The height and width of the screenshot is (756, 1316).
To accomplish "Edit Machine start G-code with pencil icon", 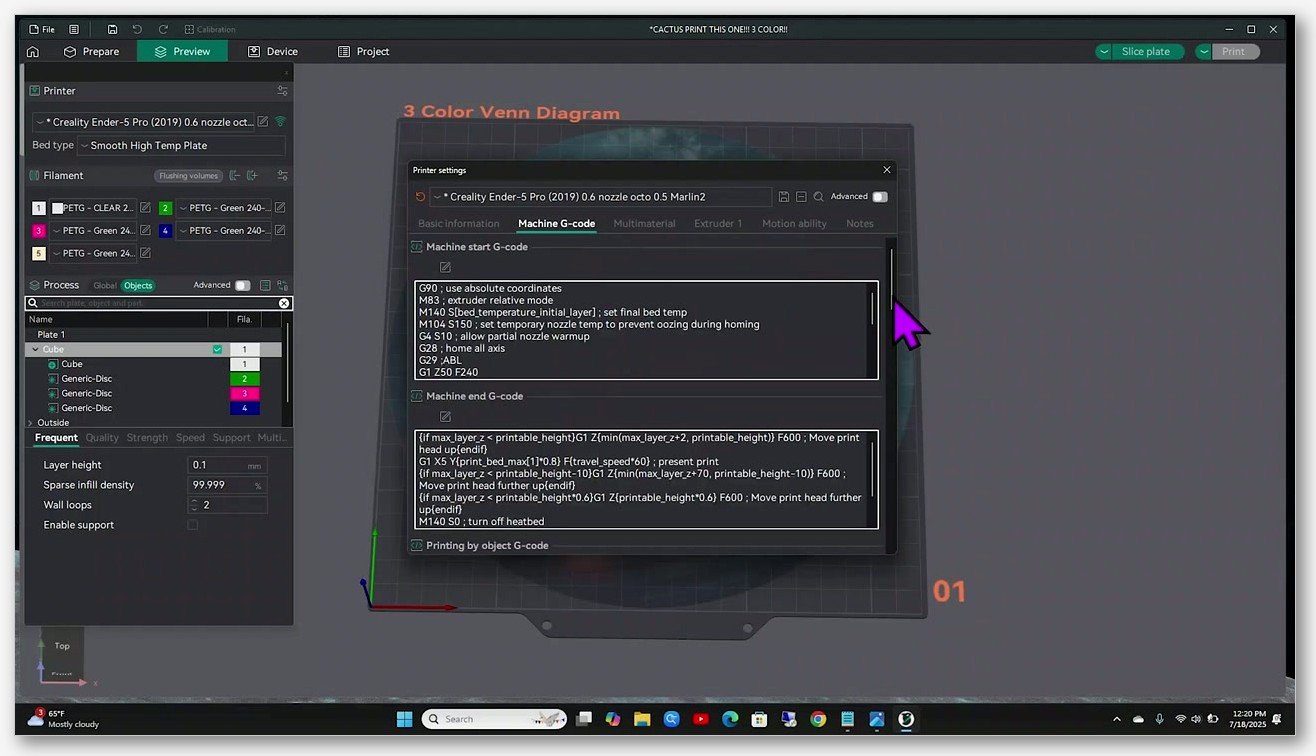I will click(x=445, y=267).
